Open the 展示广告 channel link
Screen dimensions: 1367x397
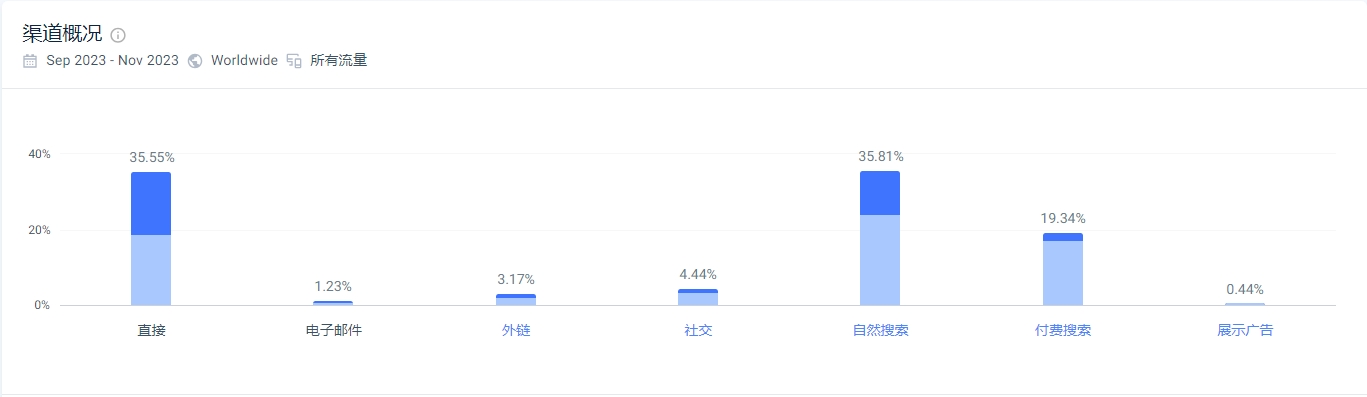pyautogui.click(x=1245, y=330)
